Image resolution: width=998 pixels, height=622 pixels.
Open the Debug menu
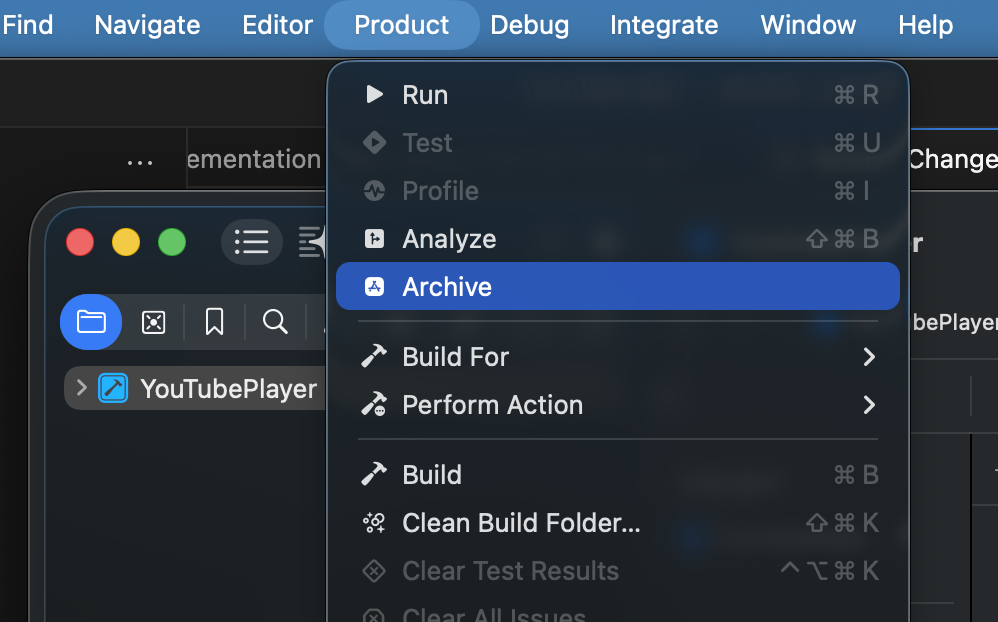point(530,25)
